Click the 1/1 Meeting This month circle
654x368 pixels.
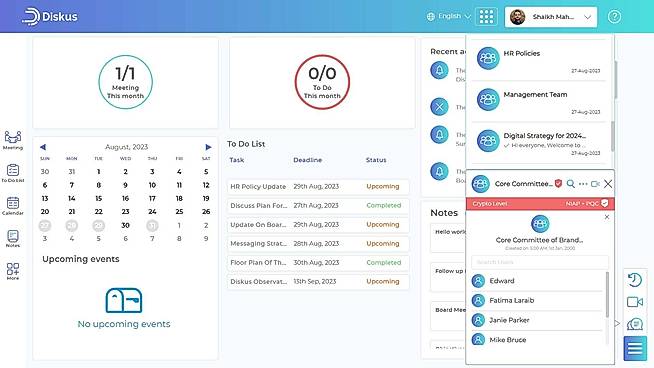point(126,82)
